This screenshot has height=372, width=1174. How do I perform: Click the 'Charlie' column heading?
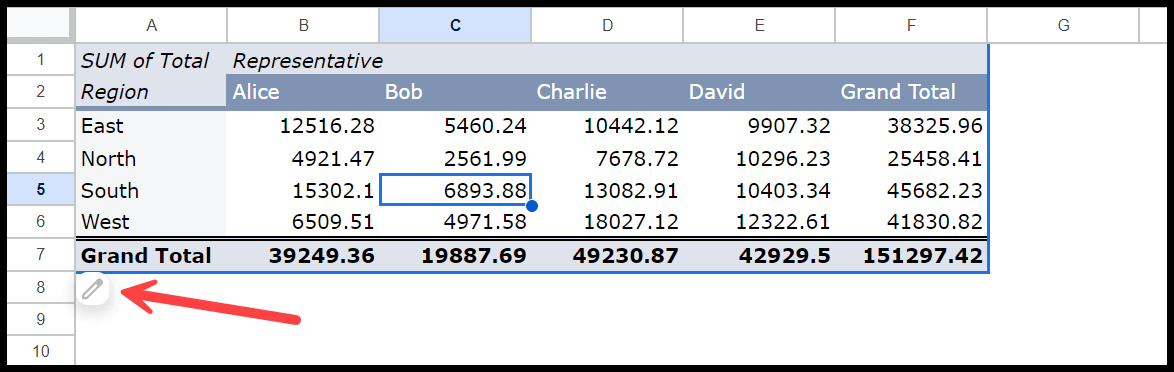coord(607,92)
